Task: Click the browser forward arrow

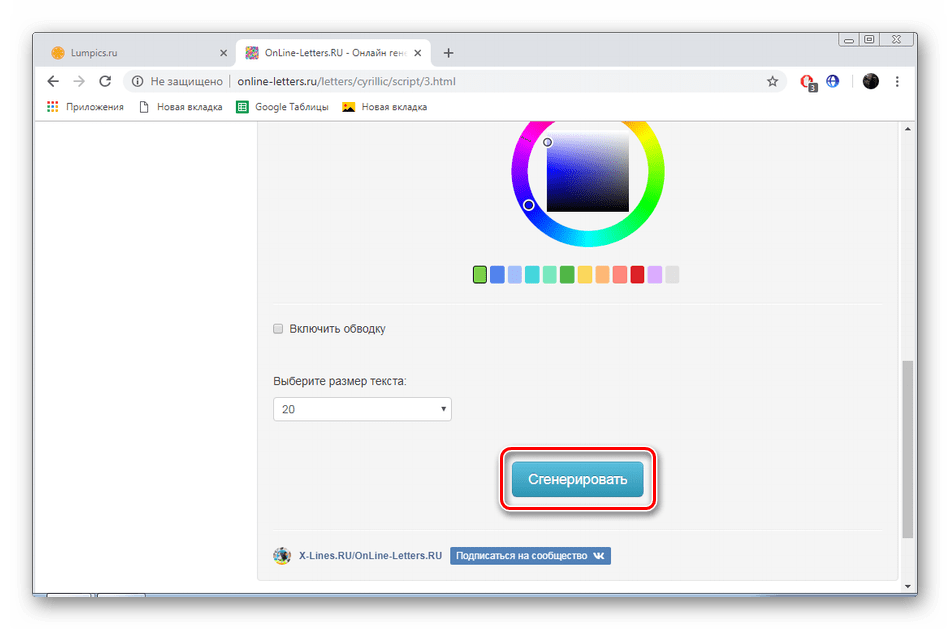Action: click(79, 81)
